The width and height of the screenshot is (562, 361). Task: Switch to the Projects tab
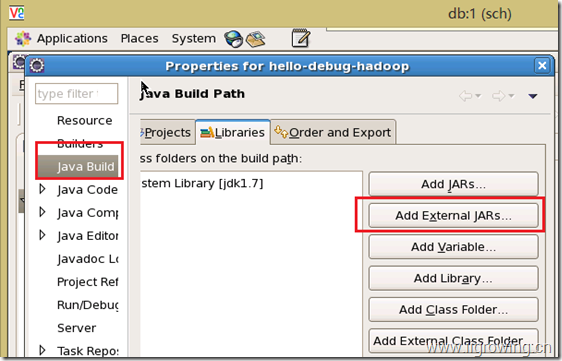pyautogui.click(x=167, y=133)
